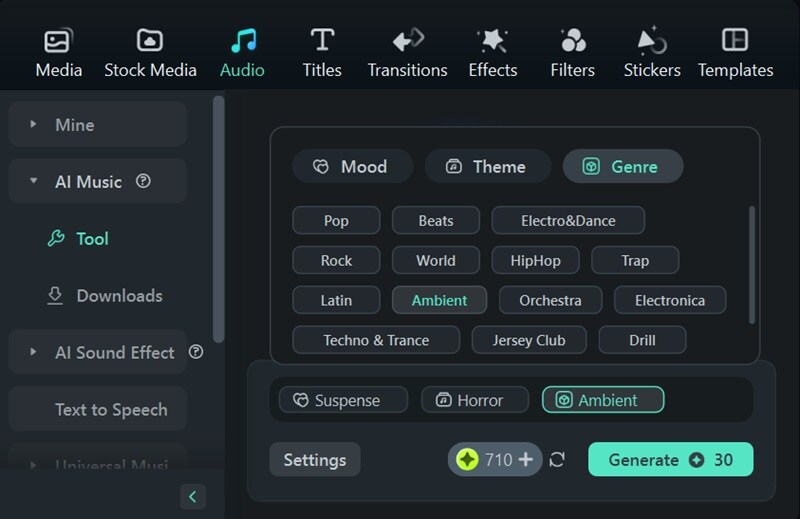Choose the HipHop genre
This screenshot has height=519, width=800.
click(535, 260)
